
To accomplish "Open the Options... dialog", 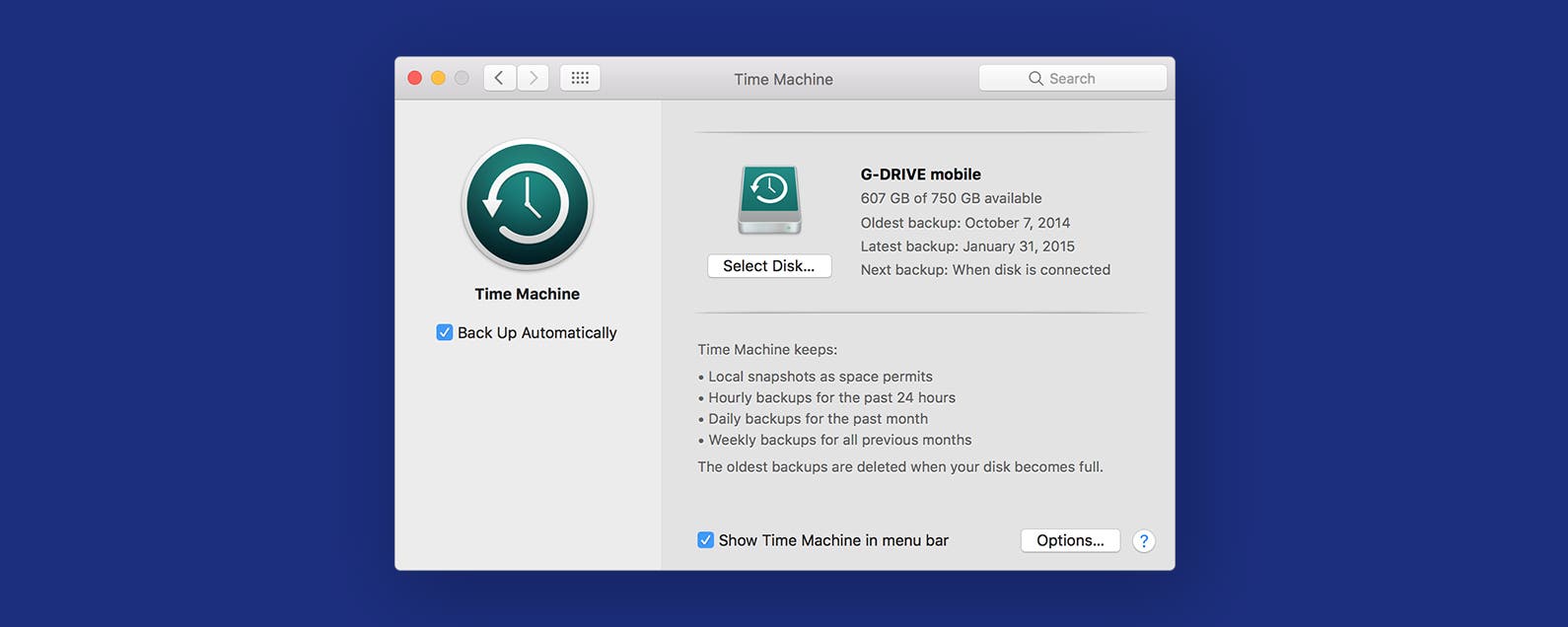I will click(1070, 540).
